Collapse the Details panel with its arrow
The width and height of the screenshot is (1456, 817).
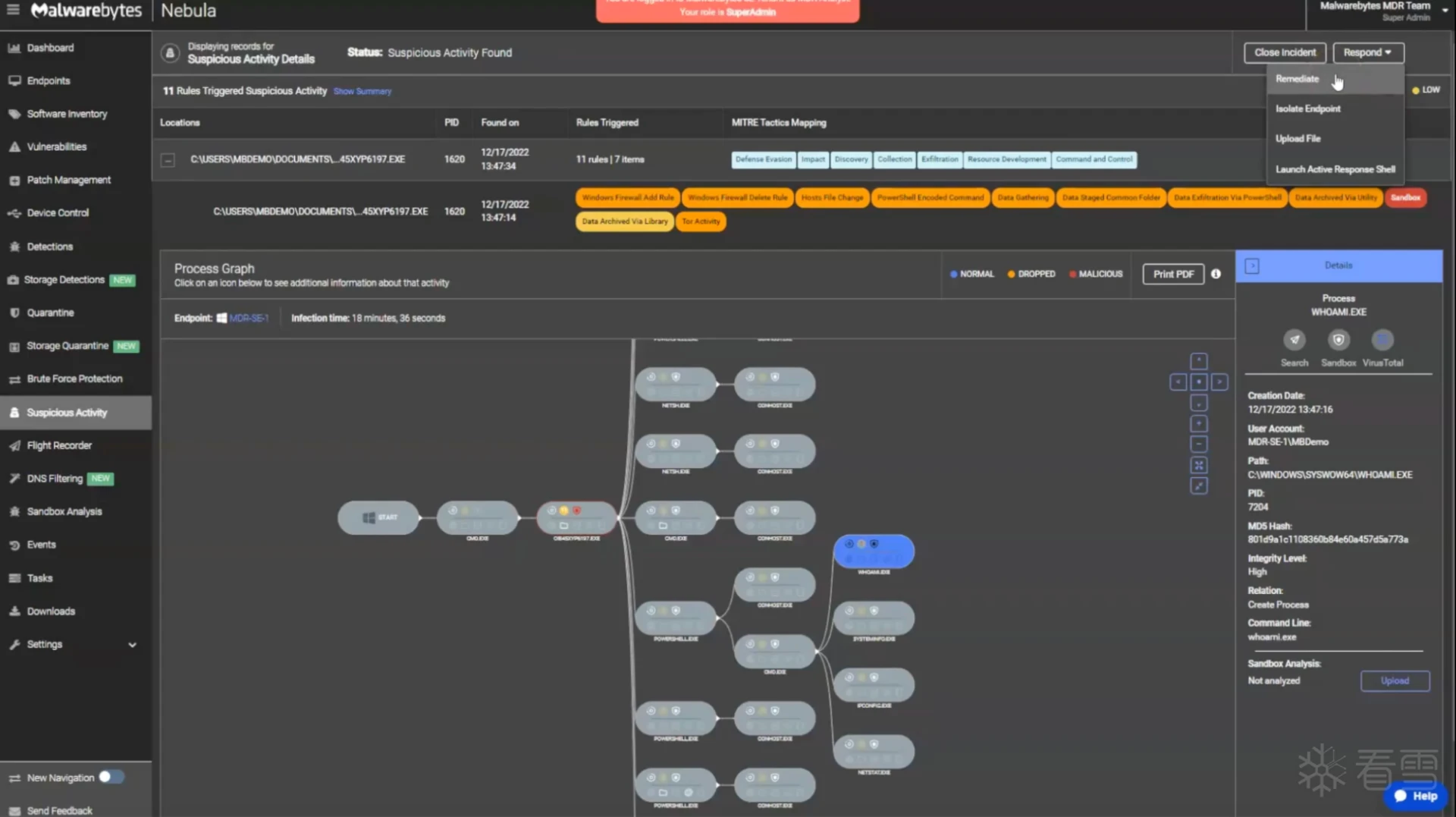point(1252,266)
